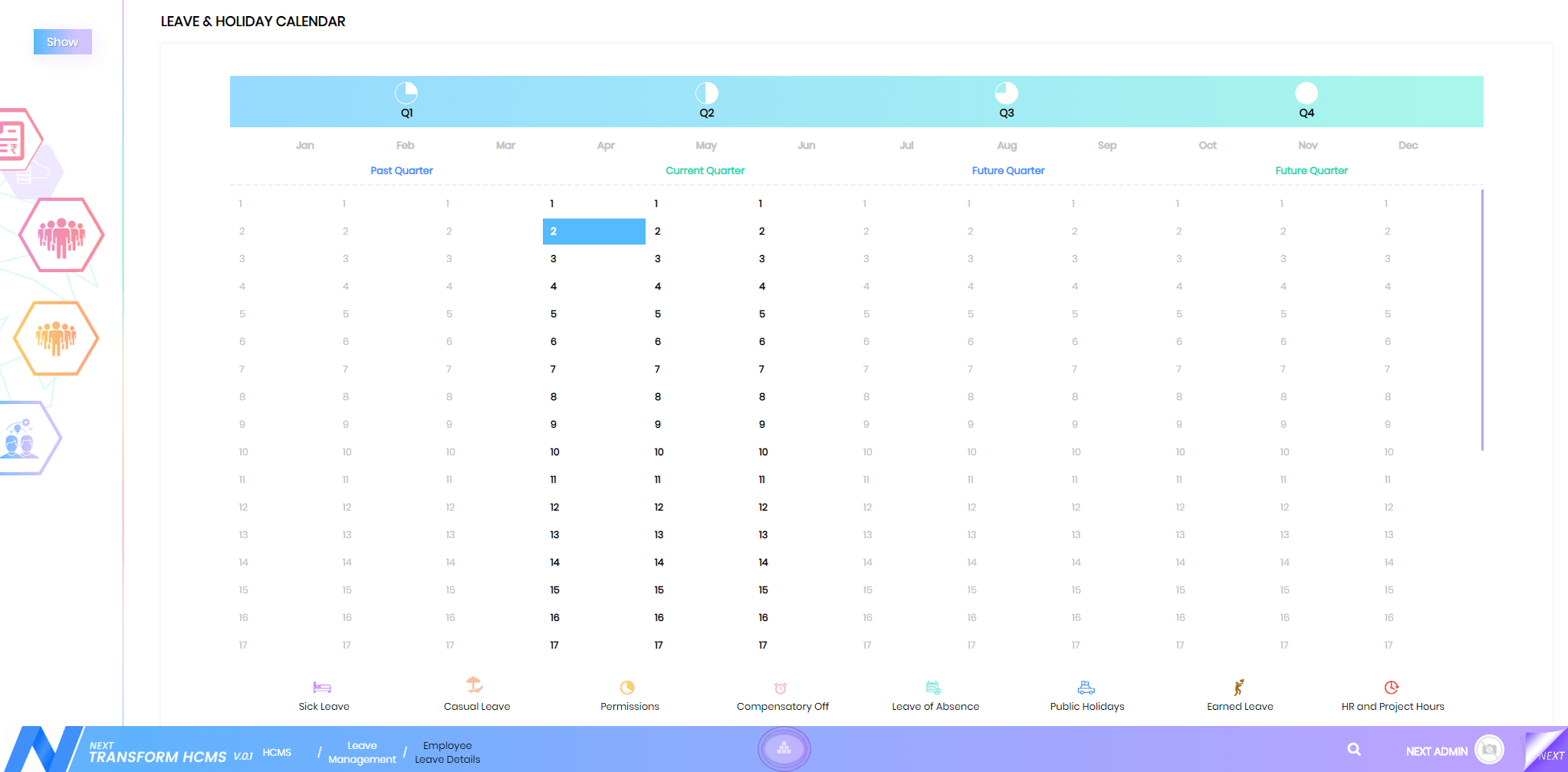The height and width of the screenshot is (772, 1568).
Task: Select the Q1 quarter tab
Action: (x=406, y=100)
